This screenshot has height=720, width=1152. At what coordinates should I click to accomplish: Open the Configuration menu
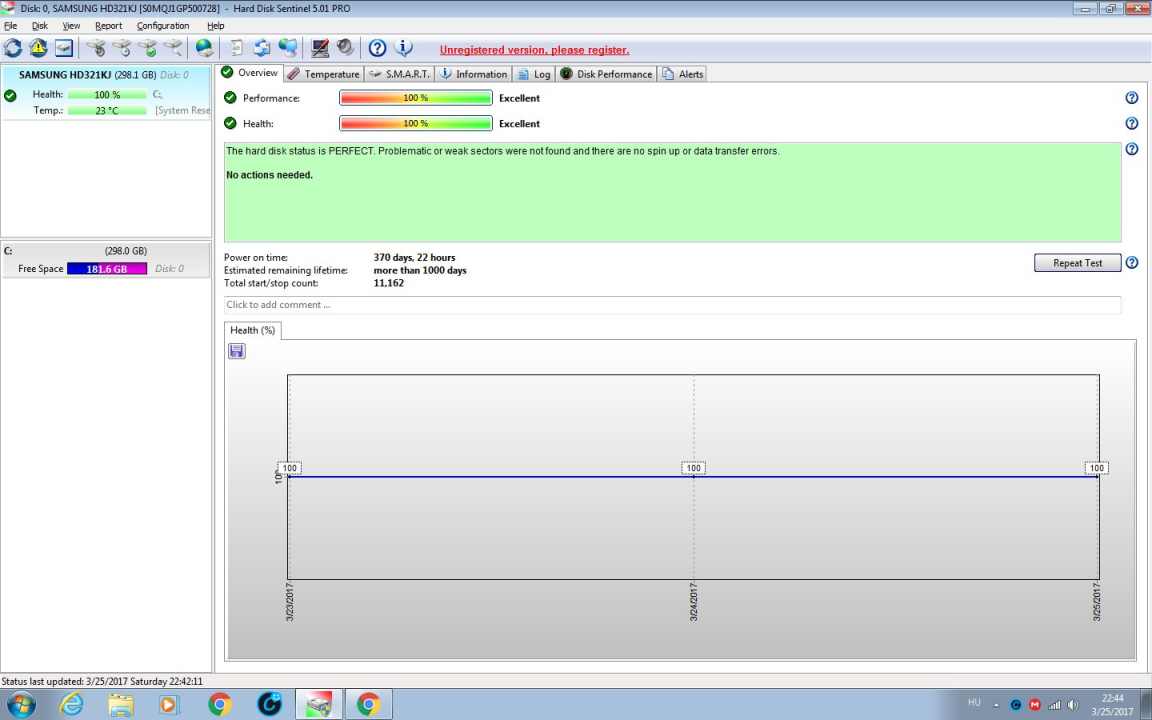pos(163,26)
